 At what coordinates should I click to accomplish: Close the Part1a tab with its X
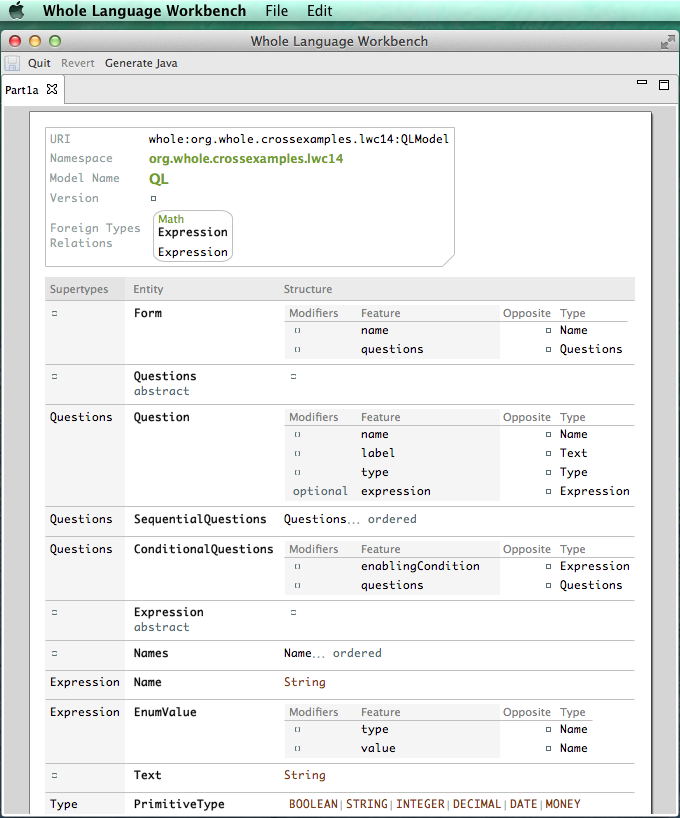52,89
